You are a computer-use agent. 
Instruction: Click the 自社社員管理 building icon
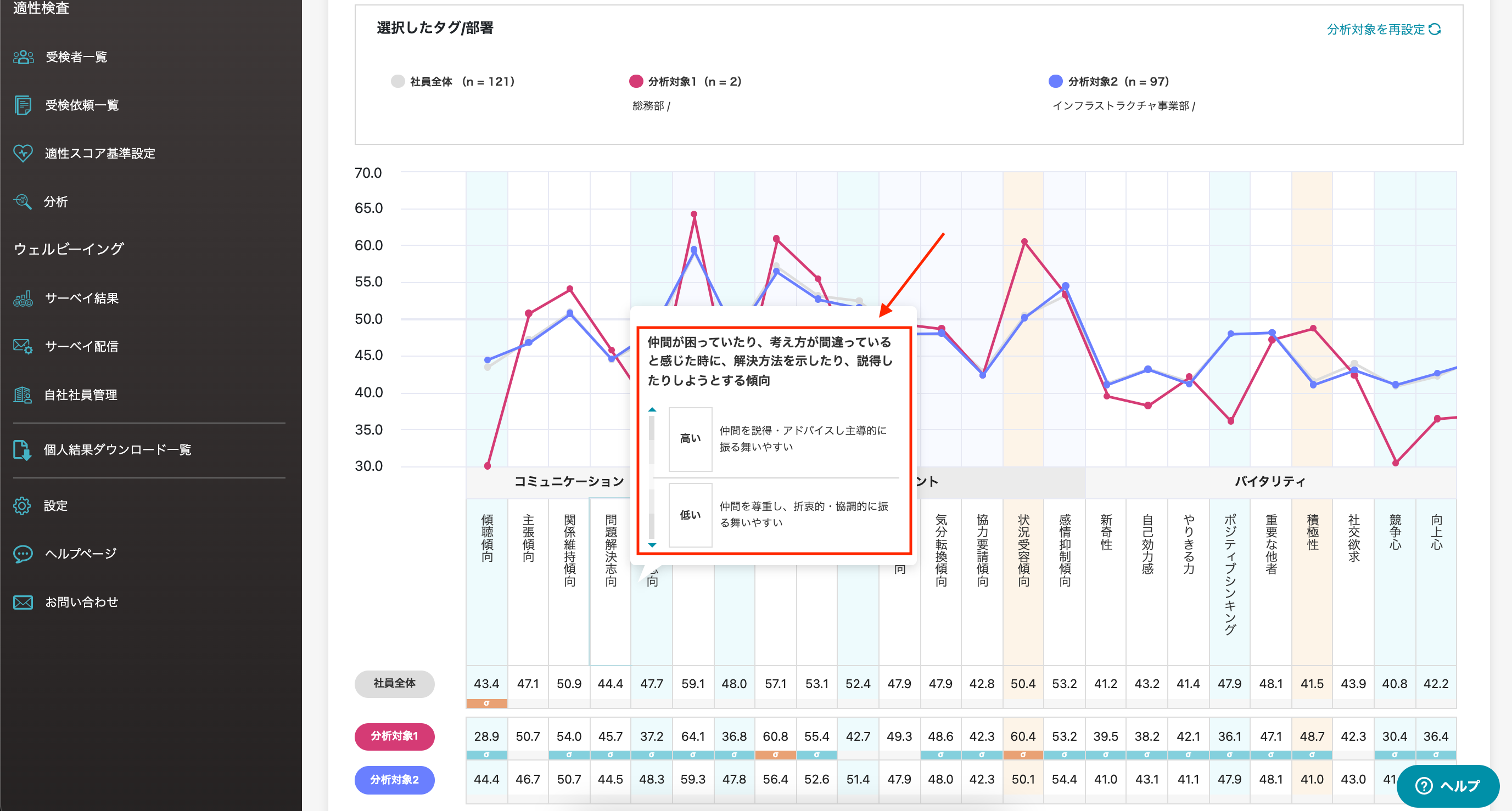pos(24,395)
